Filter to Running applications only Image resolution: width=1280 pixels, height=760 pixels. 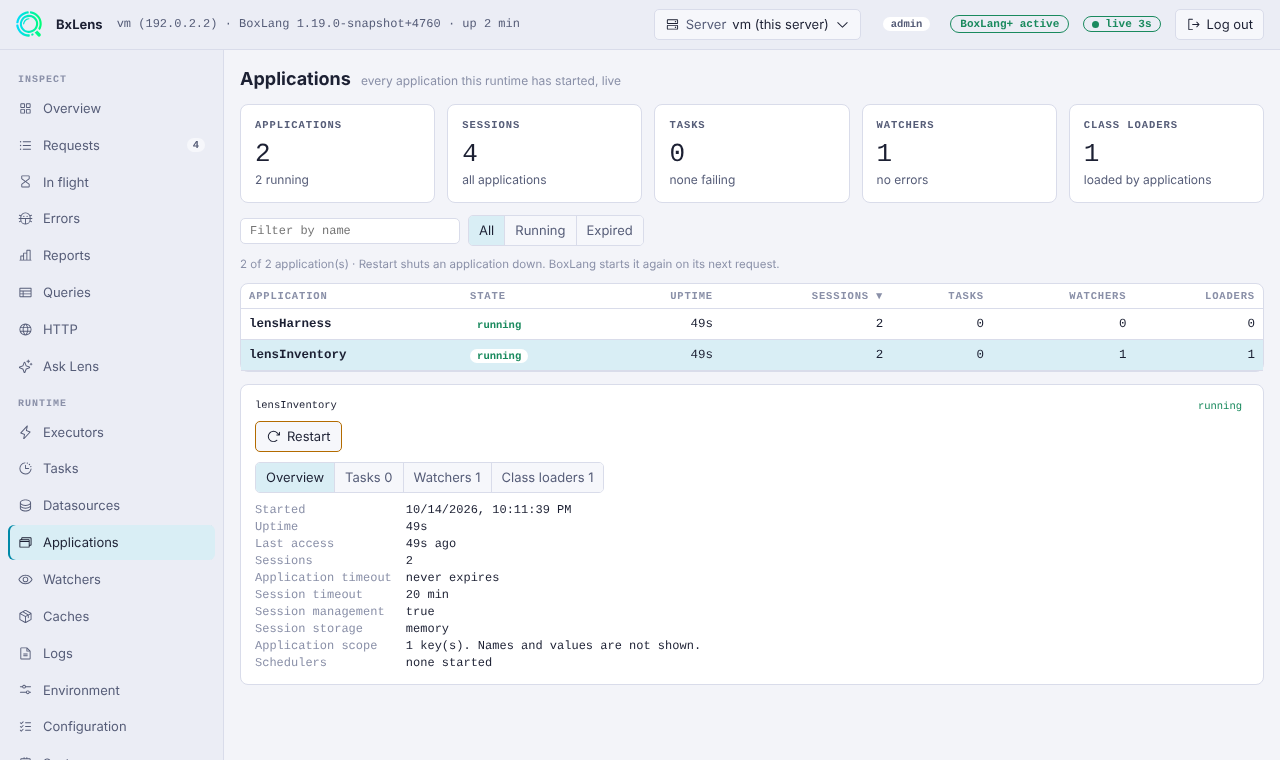pos(540,230)
